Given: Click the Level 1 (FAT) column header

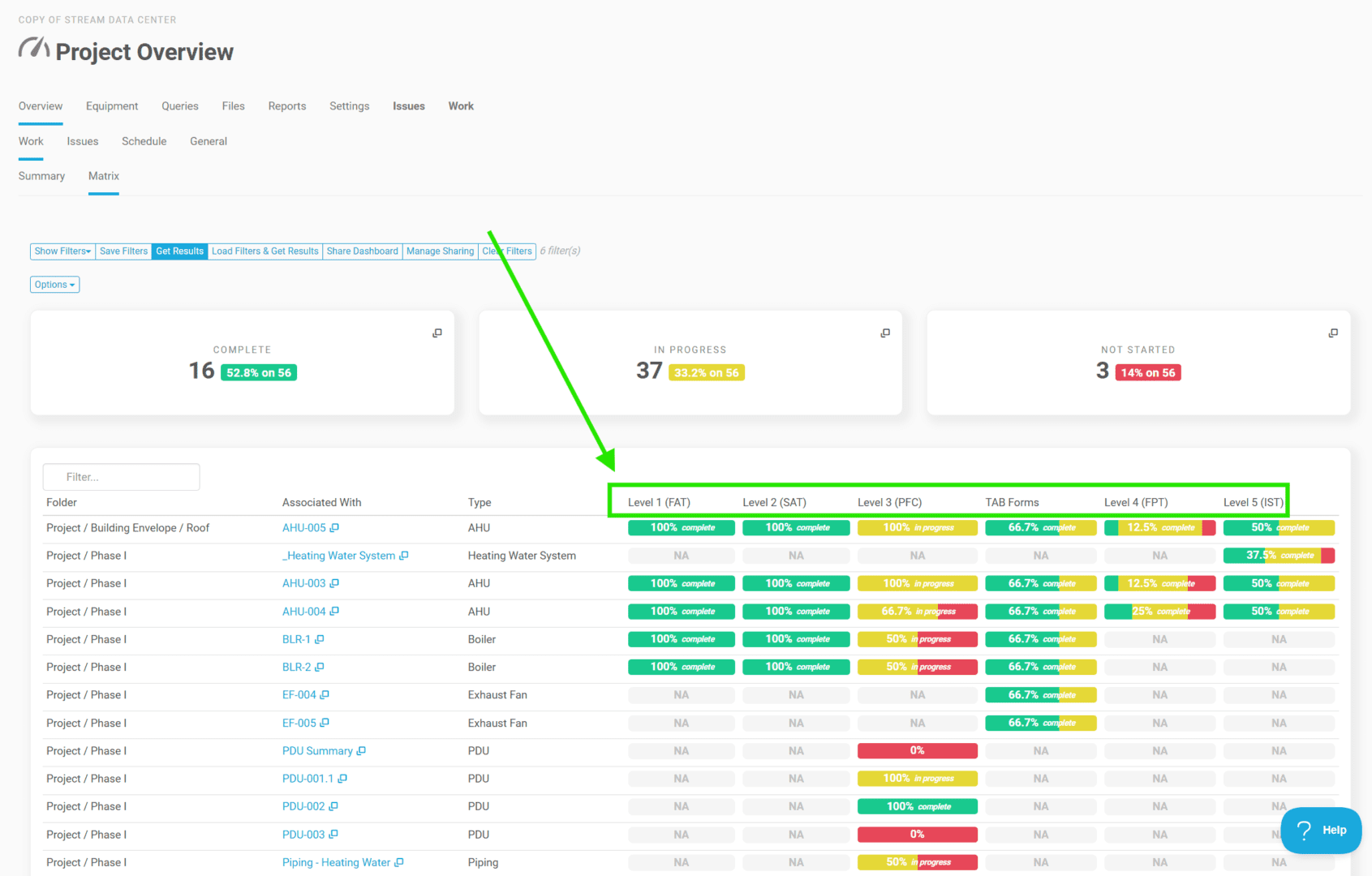Looking at the screenshot, I should tap(659, 502).
